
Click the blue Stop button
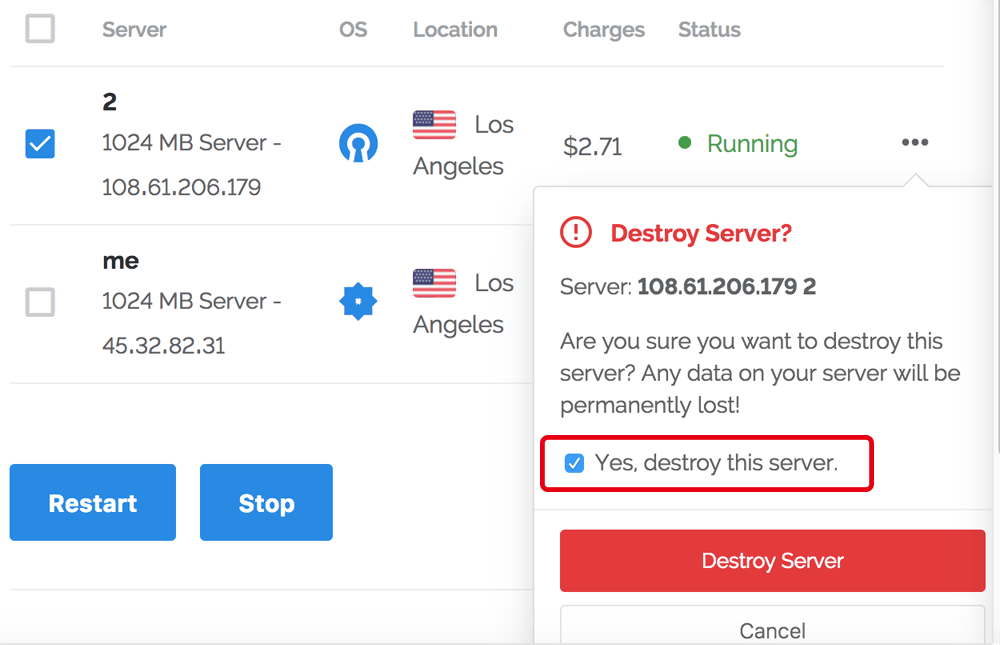266,502
